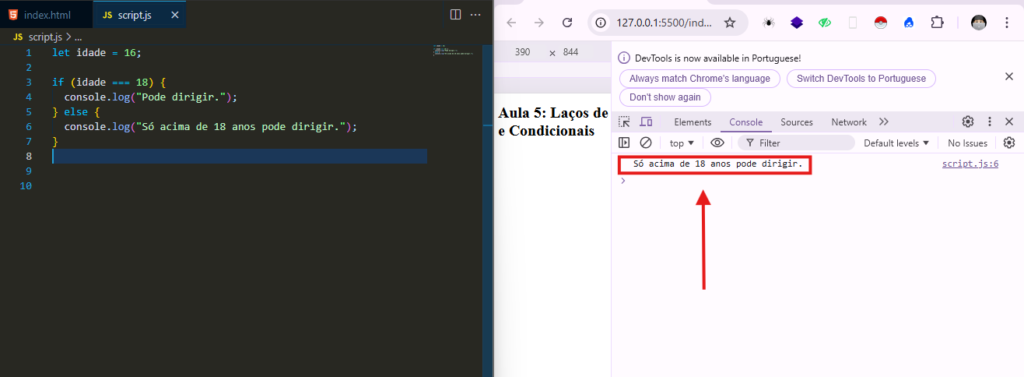Click the Don't show again button
Image resolution: width=1024 pixels, height=377 pixels.
point(665,97)
